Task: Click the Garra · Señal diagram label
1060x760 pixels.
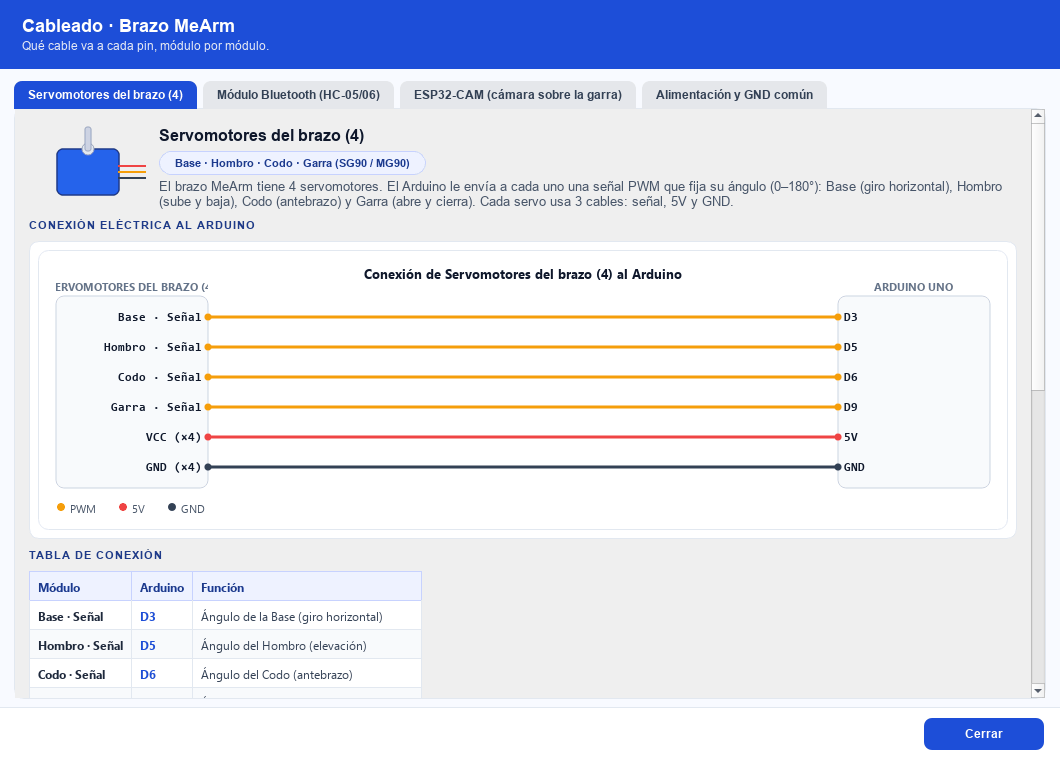Action: (x=156, y=407)
